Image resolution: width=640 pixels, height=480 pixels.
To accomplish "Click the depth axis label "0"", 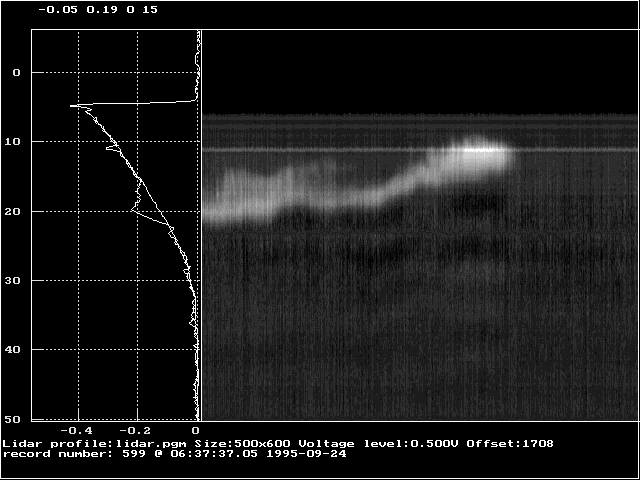I will [x=16, y=73].
